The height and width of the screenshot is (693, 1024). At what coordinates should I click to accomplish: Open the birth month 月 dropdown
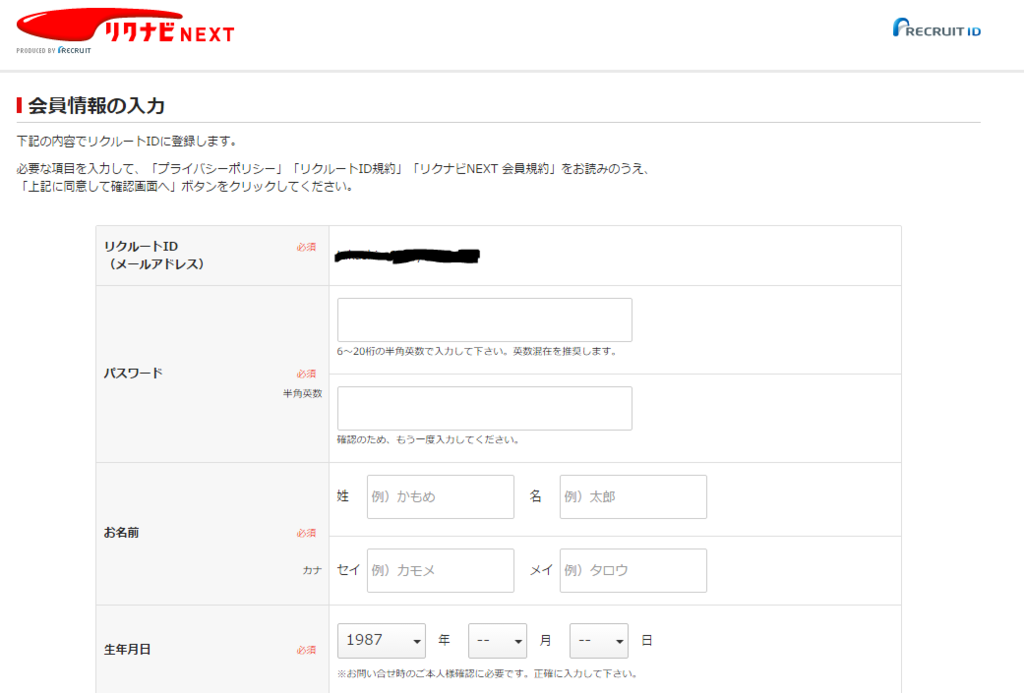pos(498,641)
